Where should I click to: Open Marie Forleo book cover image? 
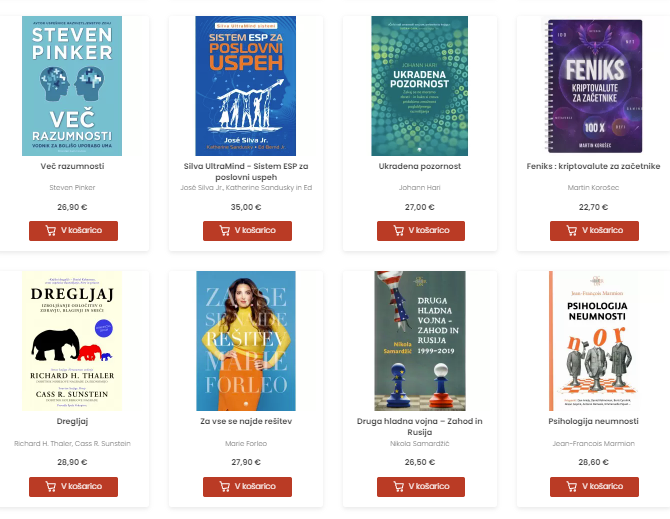(246, 341)
